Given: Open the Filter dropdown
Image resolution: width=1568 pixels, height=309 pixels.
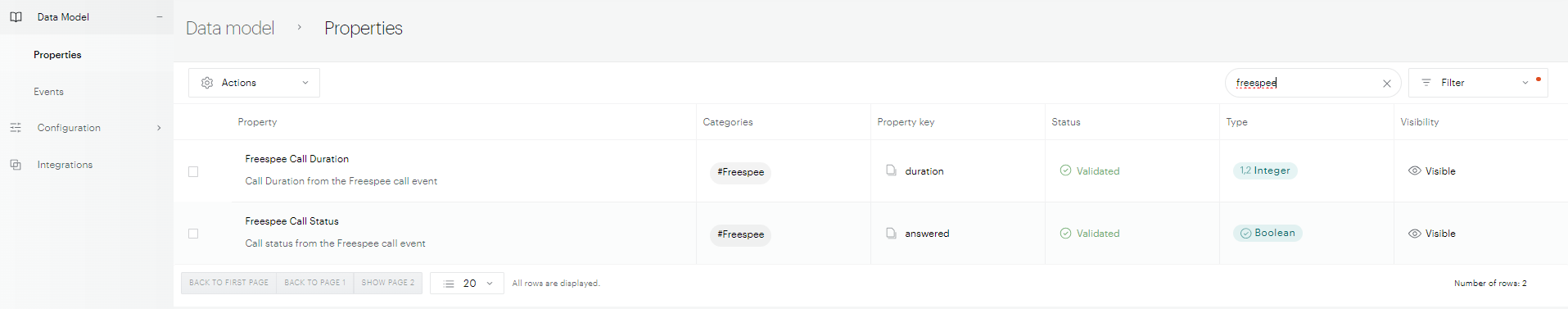Looking at the screenshot, I should tap(1478, 83).
